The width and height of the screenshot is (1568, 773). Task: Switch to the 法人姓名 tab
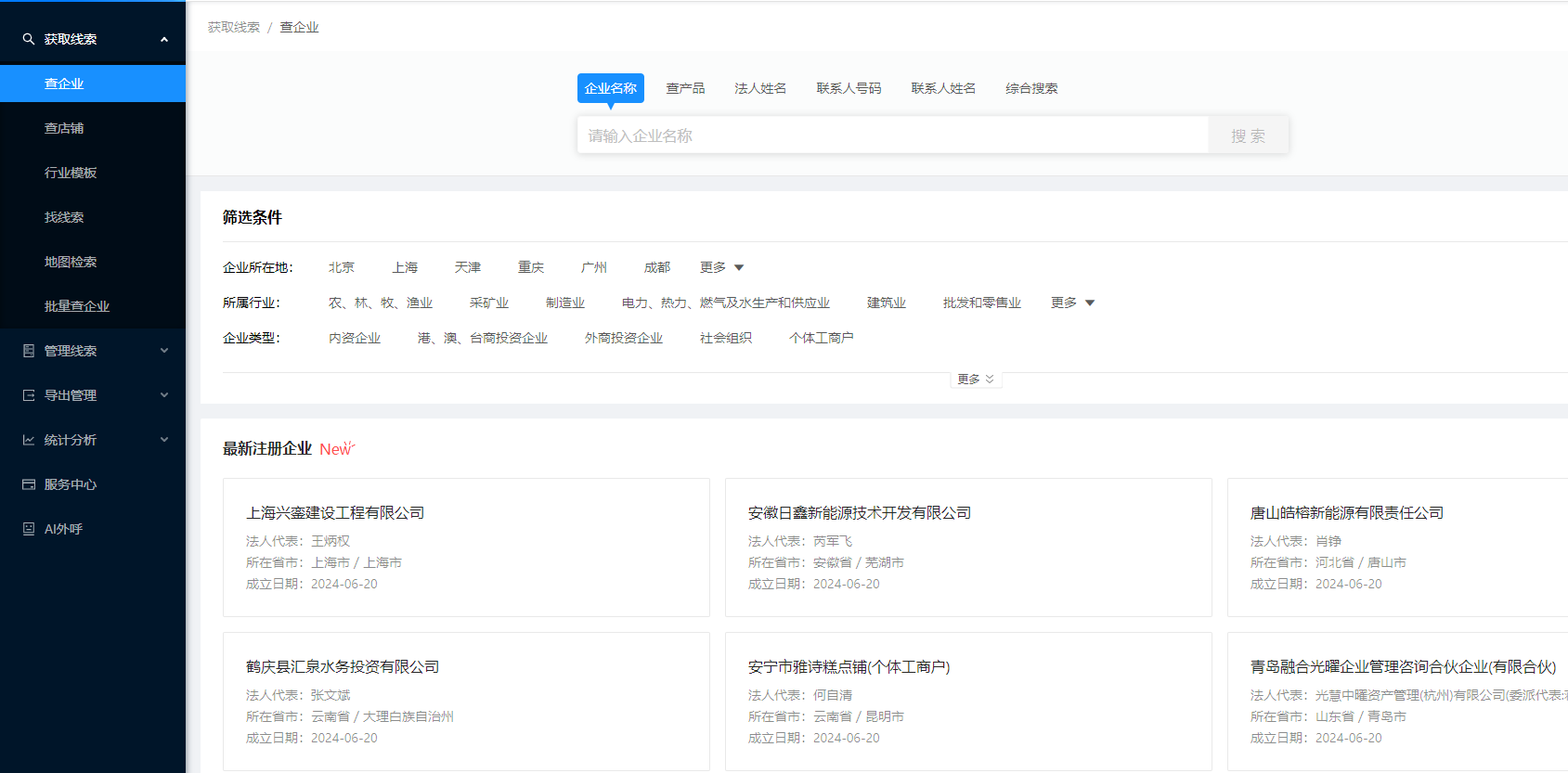click(760, 88)
